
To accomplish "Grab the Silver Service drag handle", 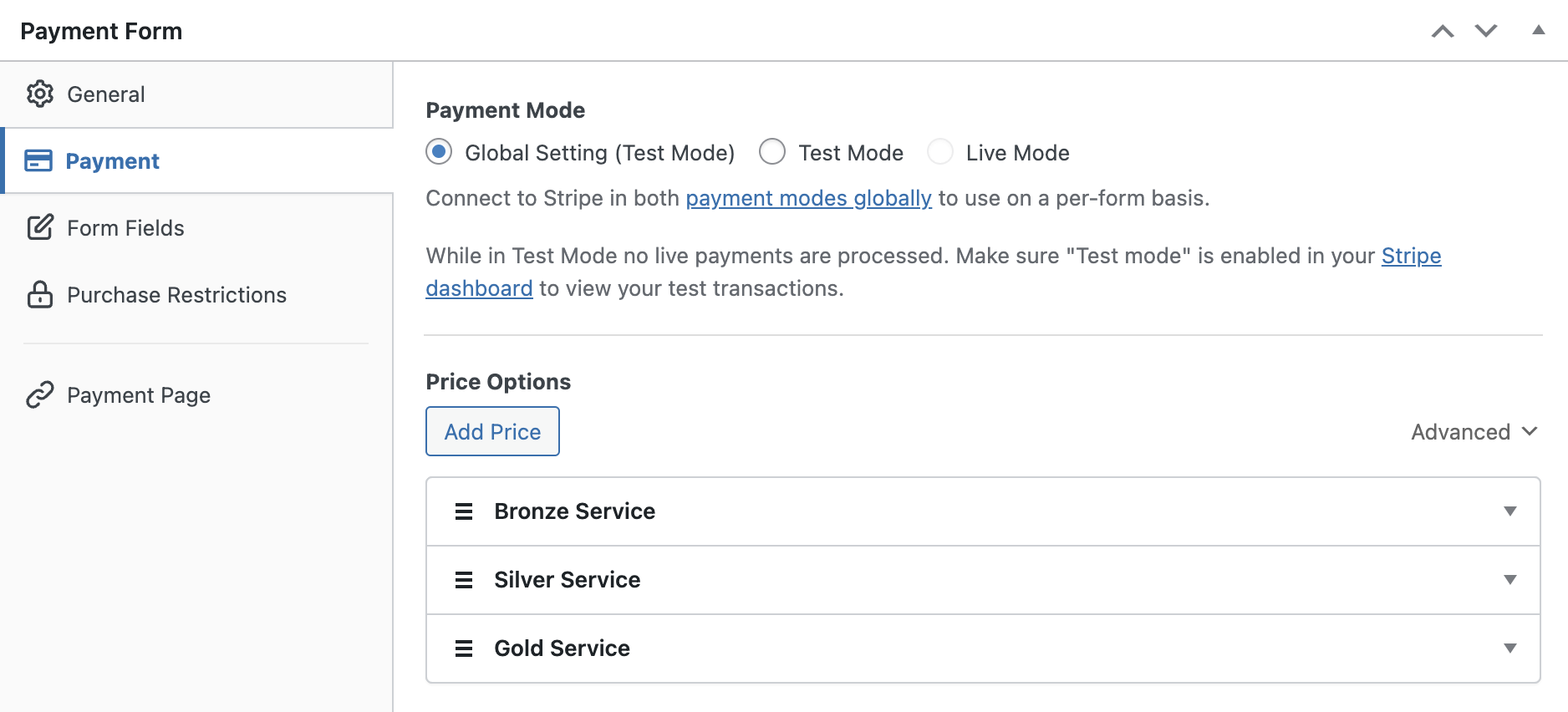I will [464, 580].
